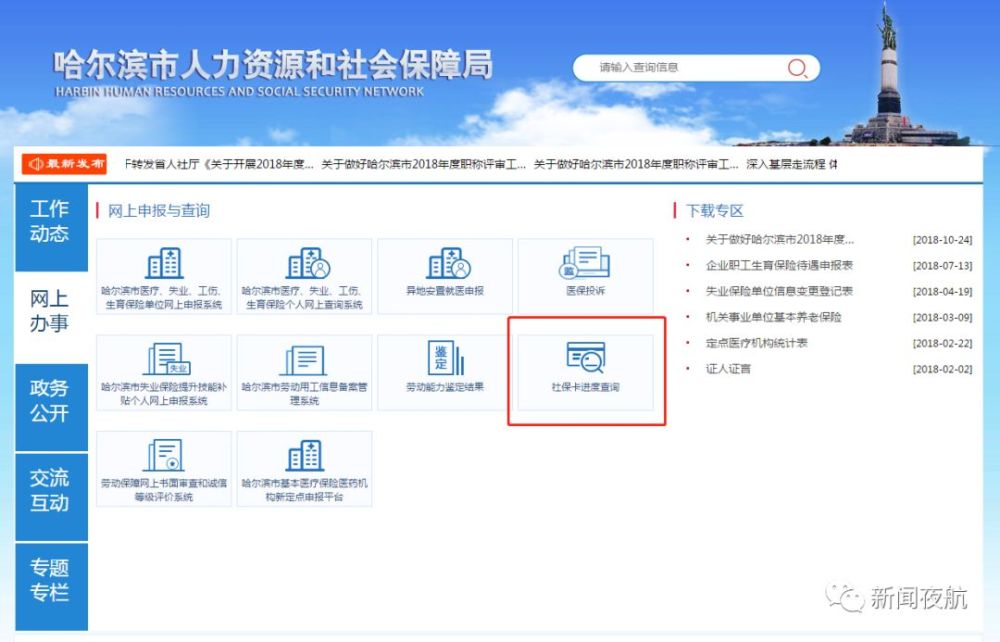Open download 关于做好哈尔滨市2018年度…
The height and width of the screenshot is (642, 1000).
(x=779, y=240)
